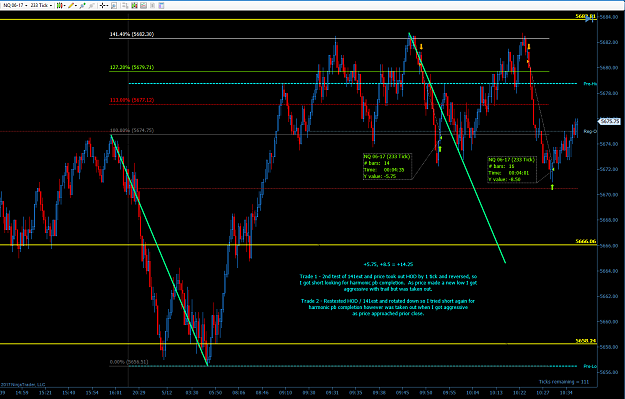
Task: Open the chart properties icon
Action: 161,5
